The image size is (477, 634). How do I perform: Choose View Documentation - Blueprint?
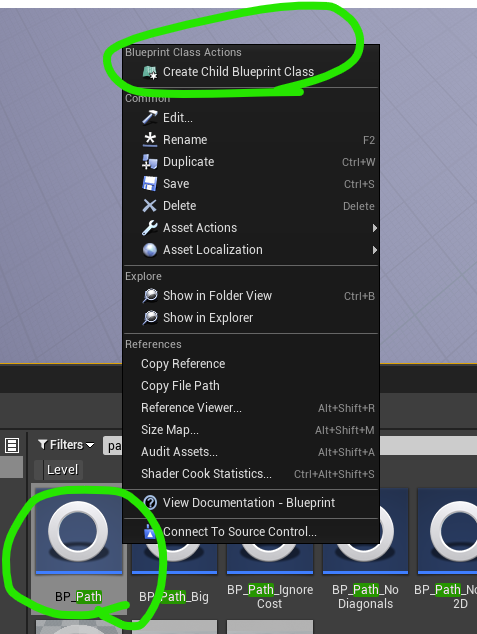pos(251,503)
